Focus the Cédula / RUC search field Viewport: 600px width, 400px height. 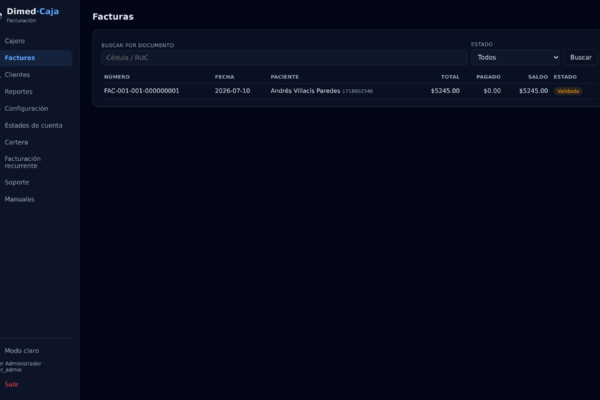click(284, 58)
